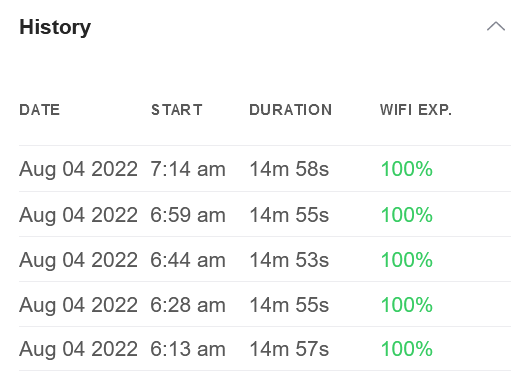520x386 pixels.
Task: Open the 100% WiFi value in the 7:14 am row
Action: coord(407,169)
